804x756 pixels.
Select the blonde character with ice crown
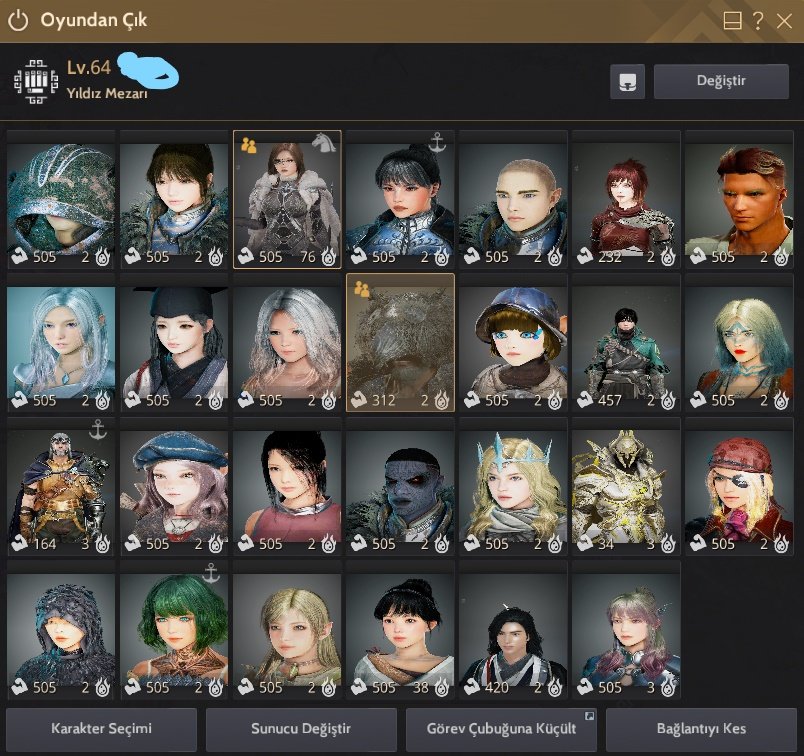513,486
